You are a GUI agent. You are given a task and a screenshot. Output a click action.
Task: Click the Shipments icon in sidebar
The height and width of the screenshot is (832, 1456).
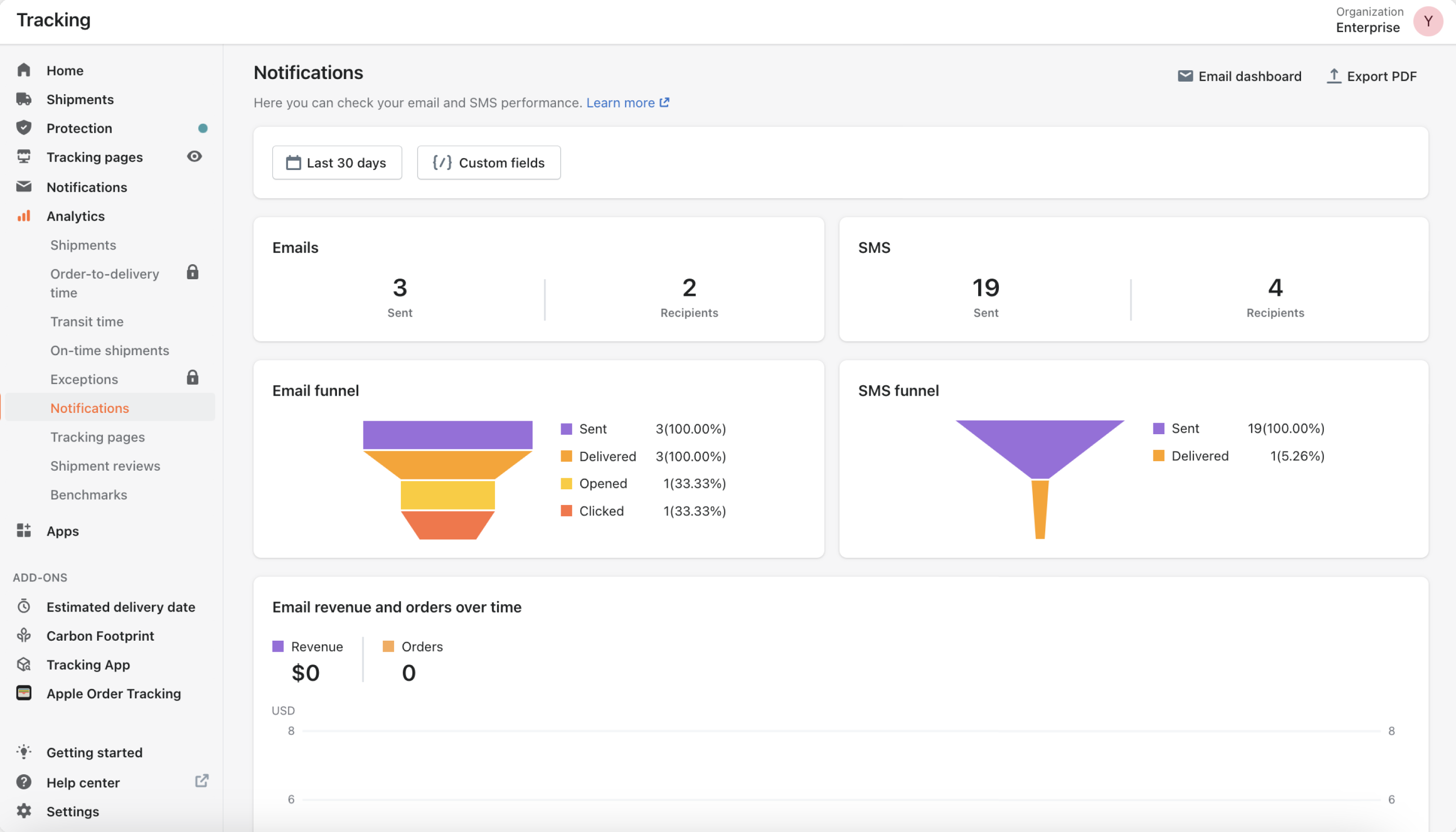coord(24,99)
